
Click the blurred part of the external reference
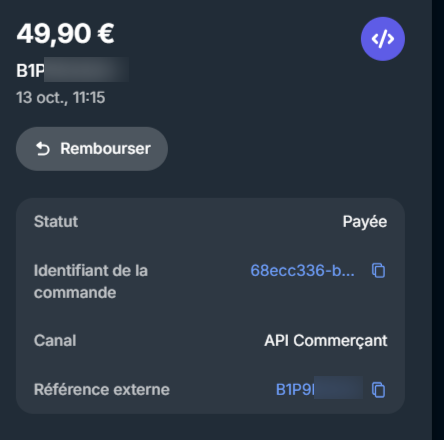tap(338, 388)
